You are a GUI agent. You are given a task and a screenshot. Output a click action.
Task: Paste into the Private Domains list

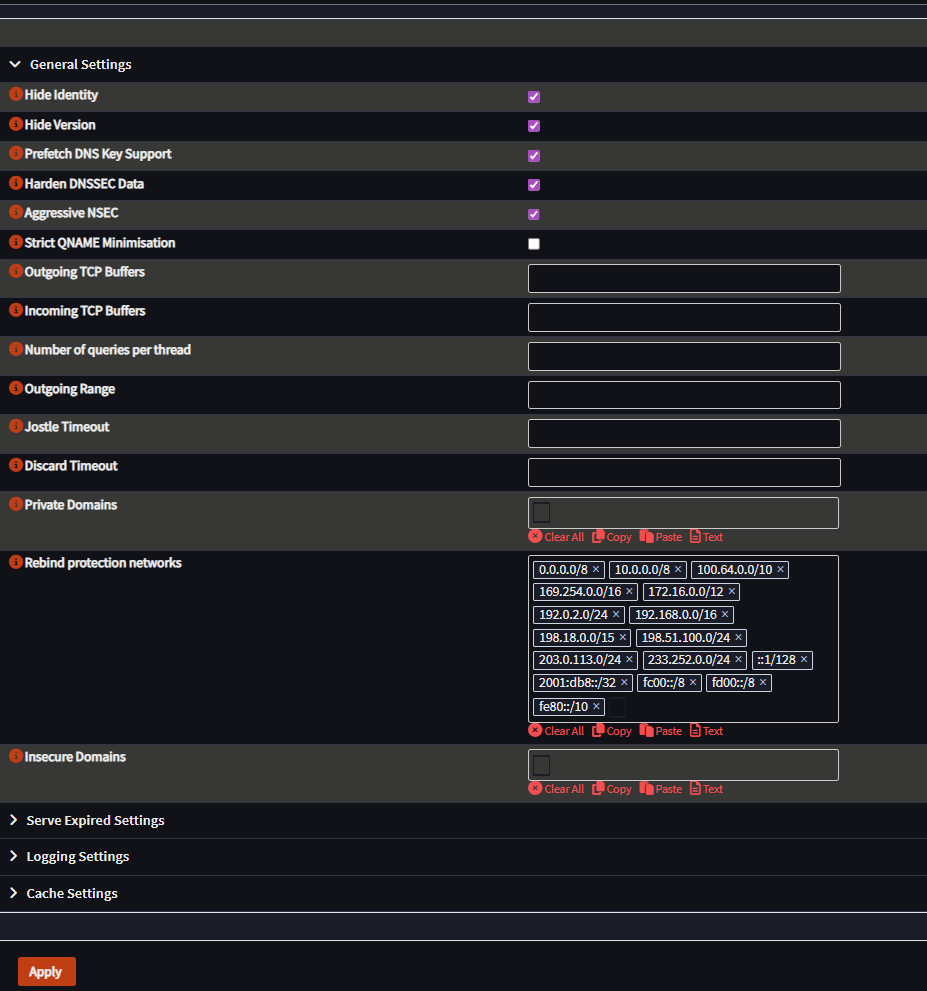pyautogui.click(x=661, y=537)
